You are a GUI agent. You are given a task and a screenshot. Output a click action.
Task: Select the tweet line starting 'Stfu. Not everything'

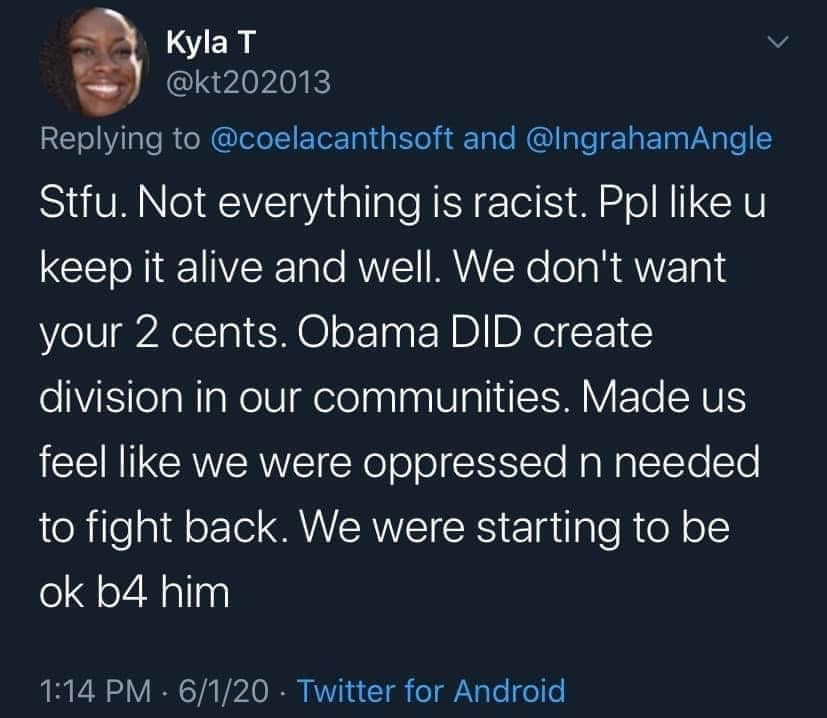402,204
